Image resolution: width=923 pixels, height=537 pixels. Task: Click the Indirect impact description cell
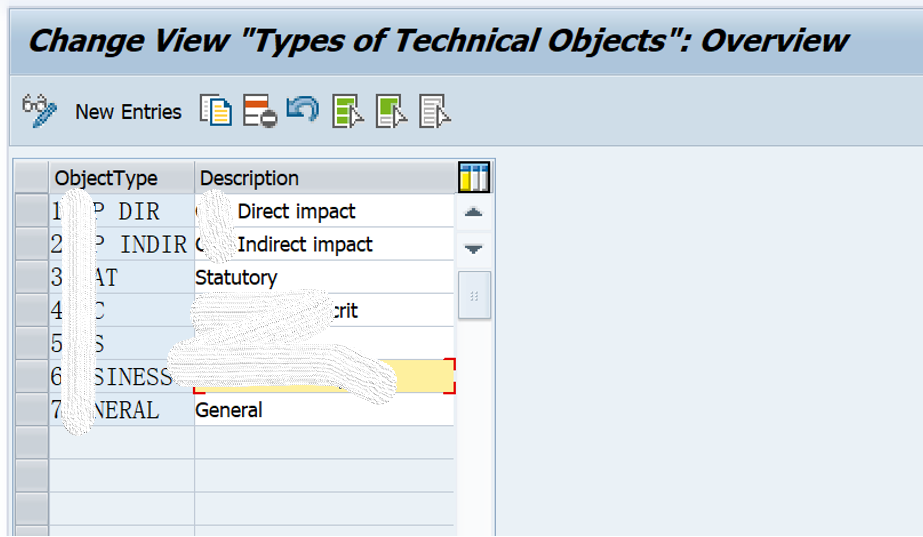(x=324, y=244)
